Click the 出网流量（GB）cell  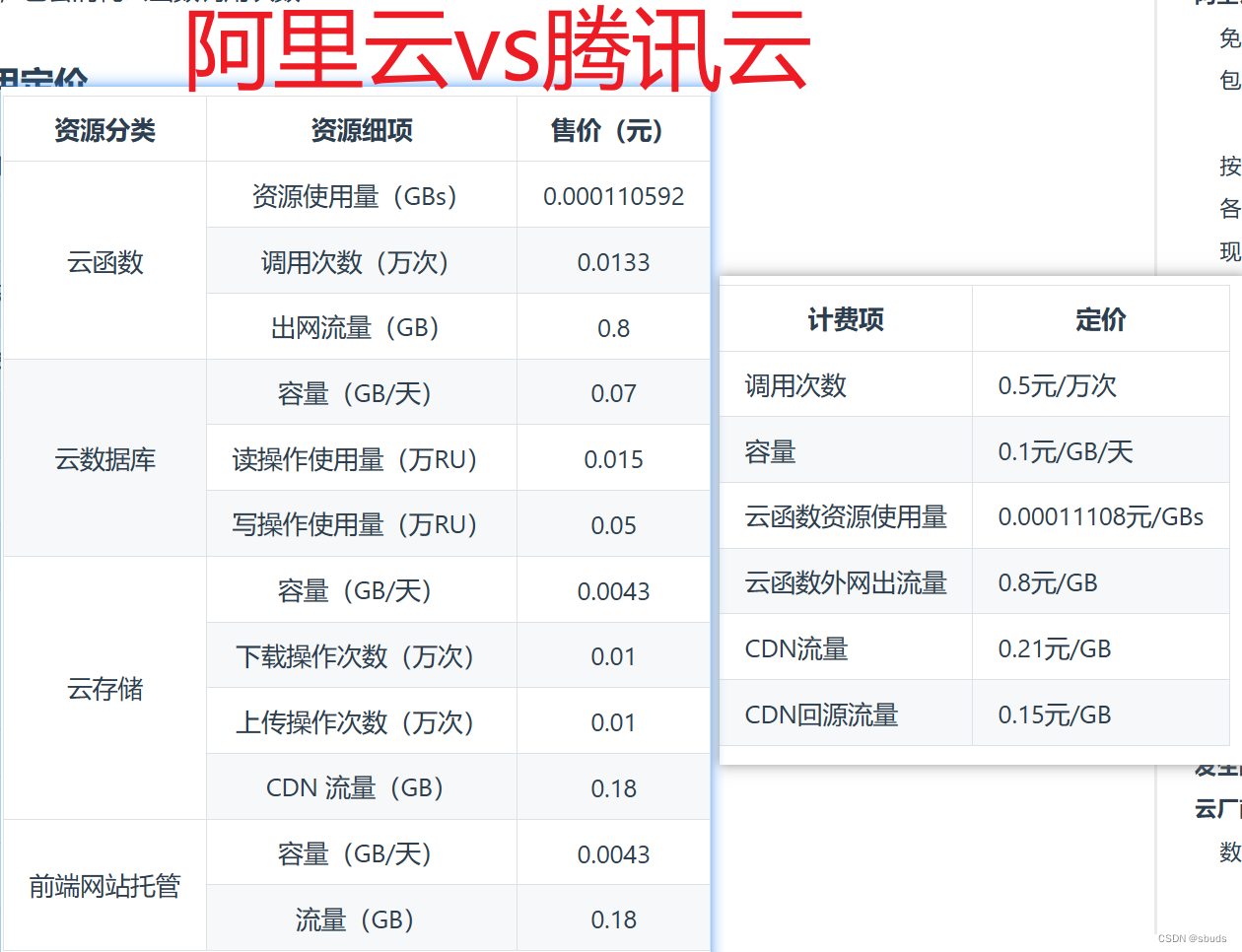[x=362, y=328]
